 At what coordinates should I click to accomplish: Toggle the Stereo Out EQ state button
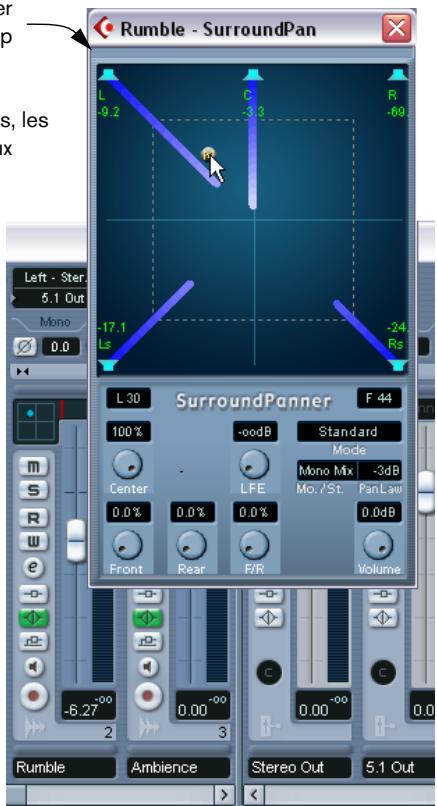tap(269, 617)
